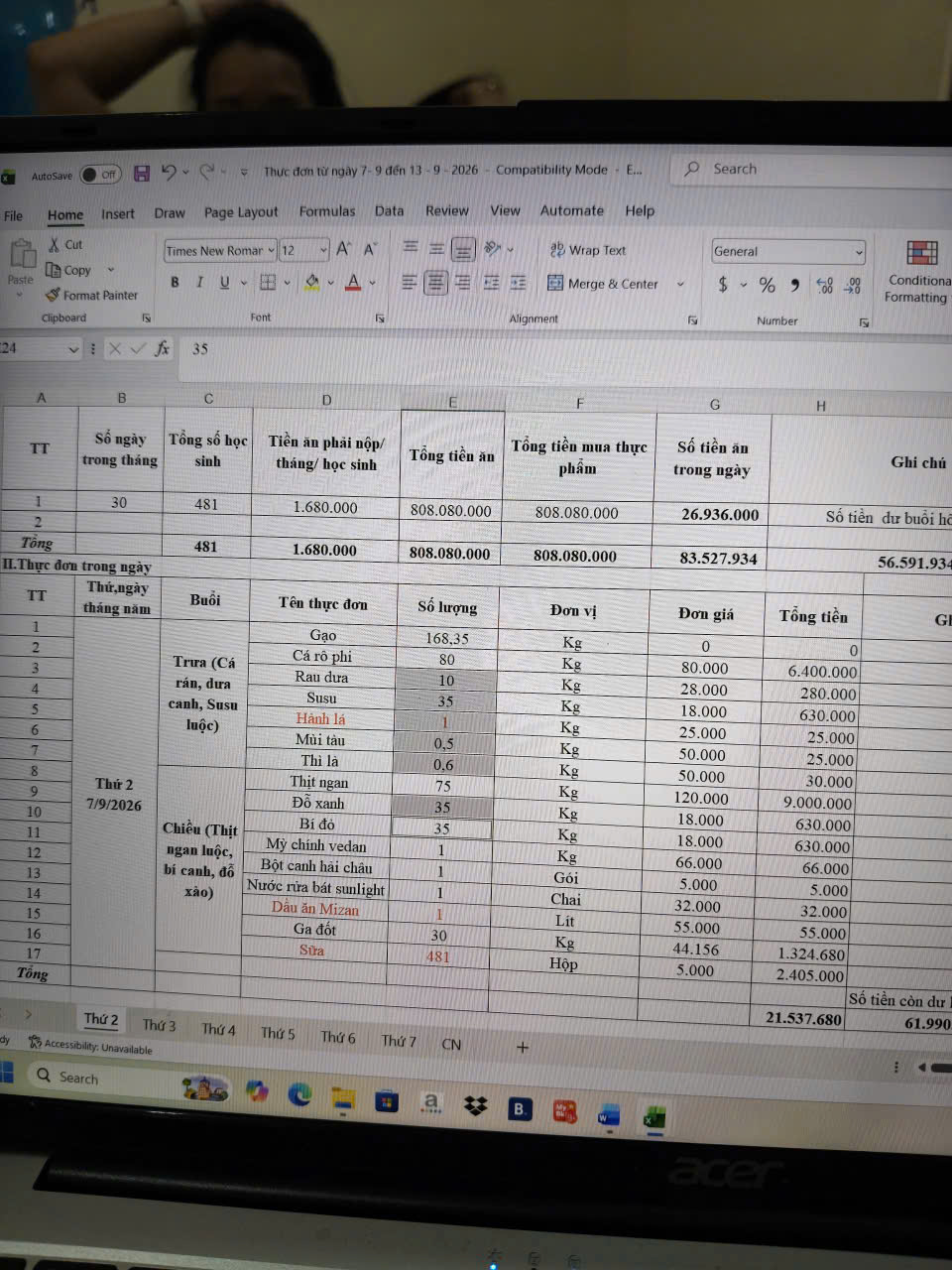952x1270 pixels.
Task: Click Merge & Center button
Action: (x=603, y=284)
